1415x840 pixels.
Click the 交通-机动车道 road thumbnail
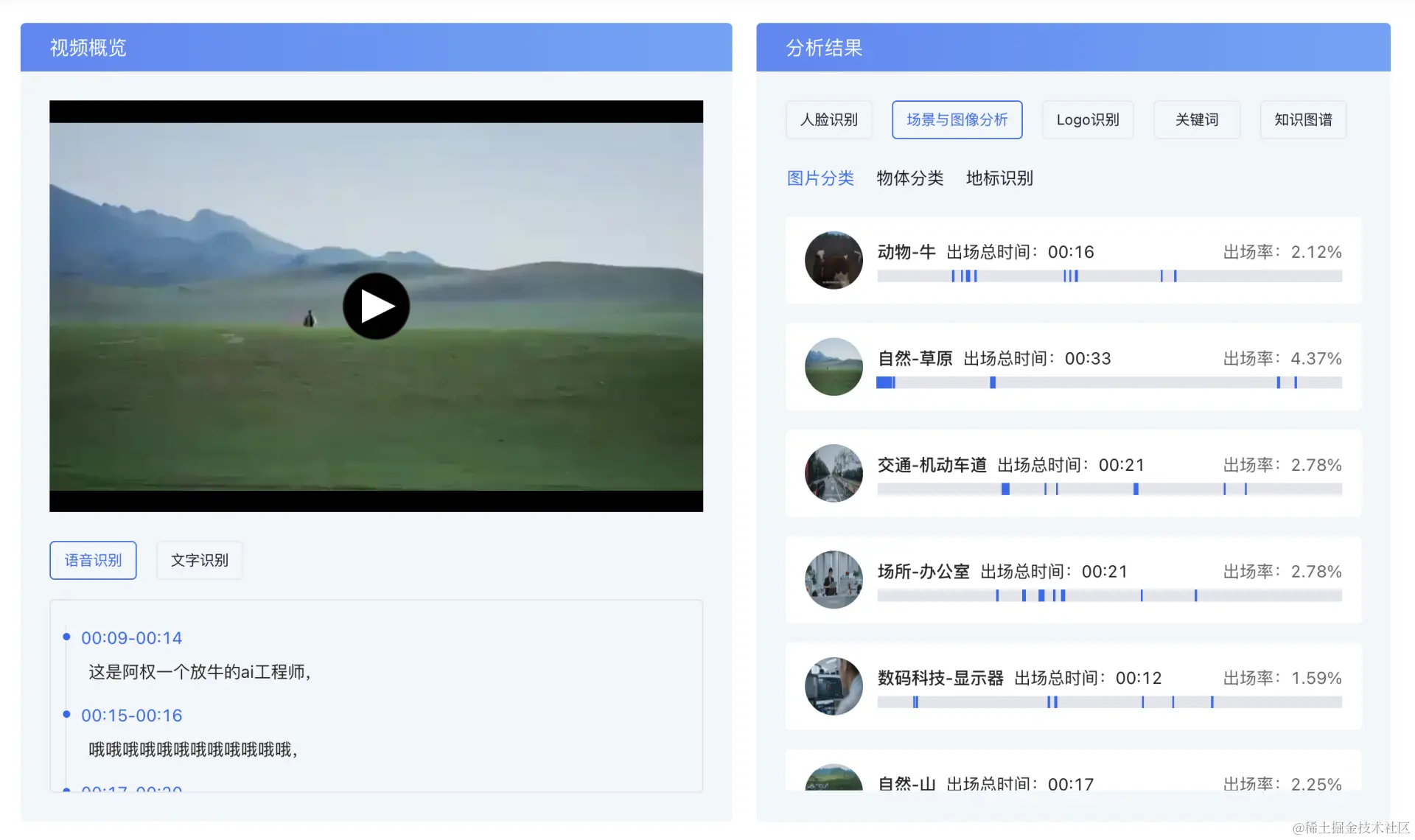(834, 473)
